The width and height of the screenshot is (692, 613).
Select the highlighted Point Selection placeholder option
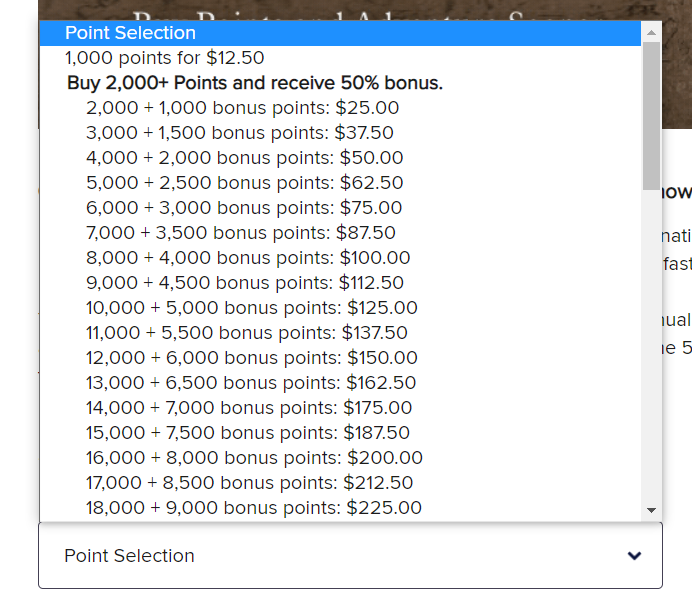[x=130, y=33]
